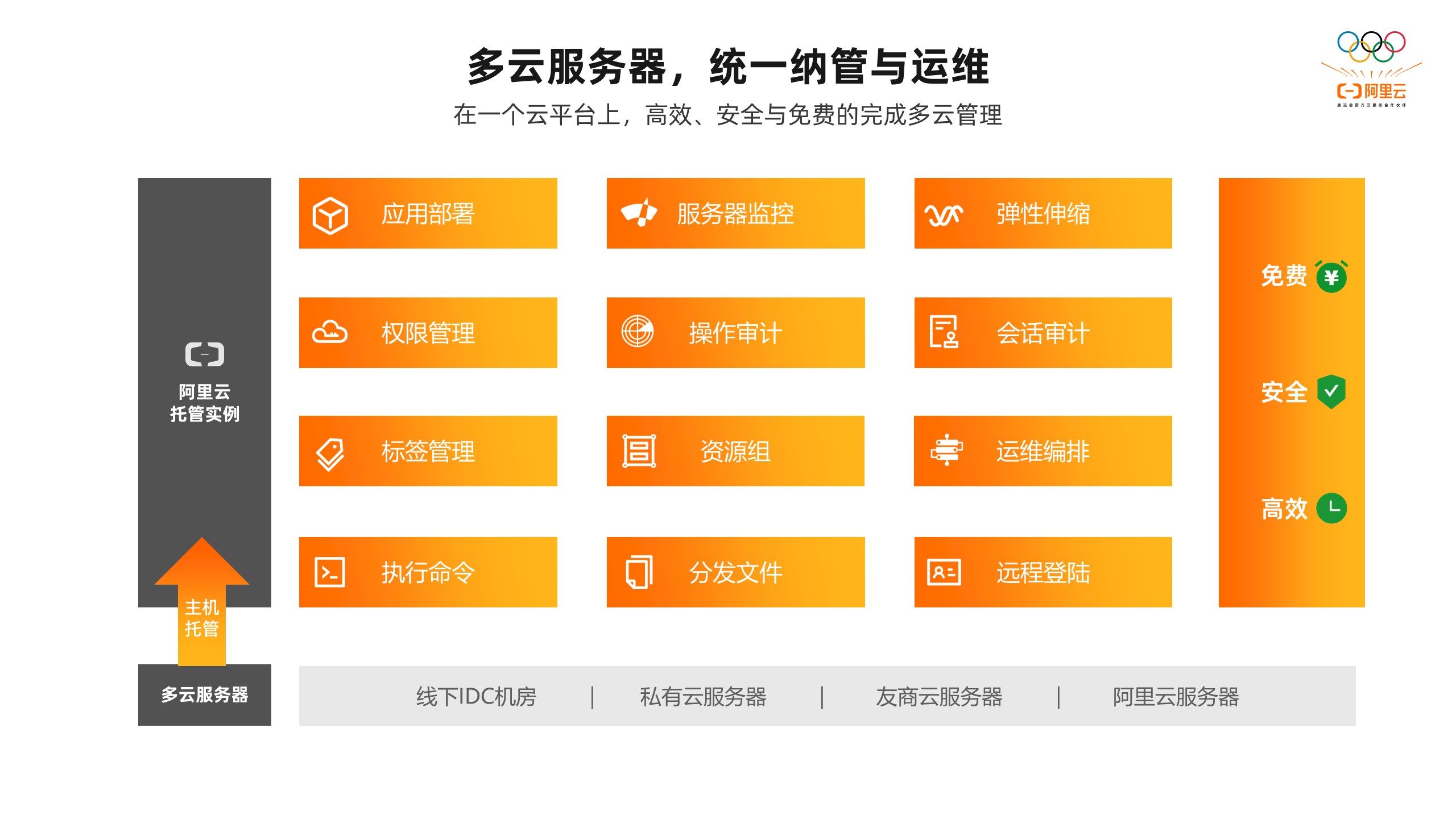Select the 服务器监控 label
The height and width of the screenshot is (819, 1456).
(x=735, y=214)
